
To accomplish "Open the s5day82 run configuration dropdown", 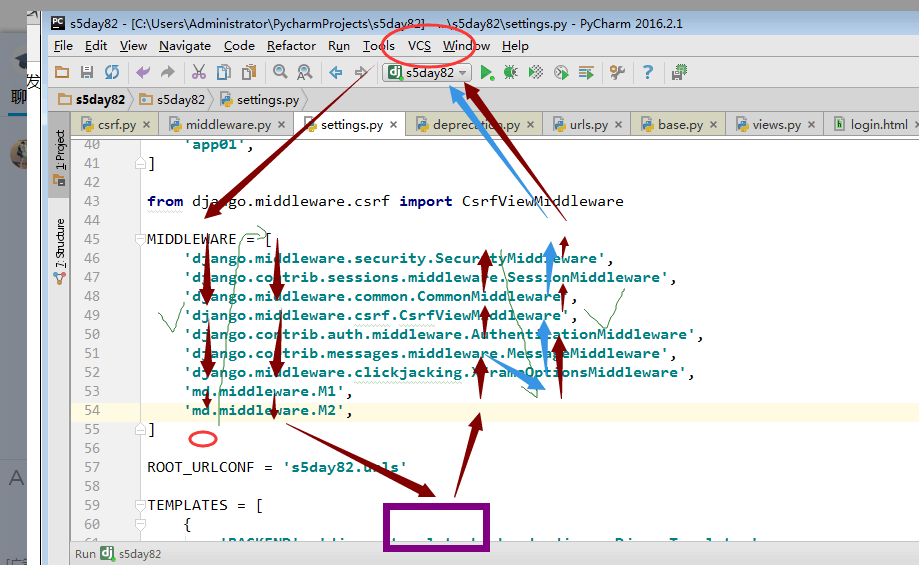I will [x=427, y=73].
